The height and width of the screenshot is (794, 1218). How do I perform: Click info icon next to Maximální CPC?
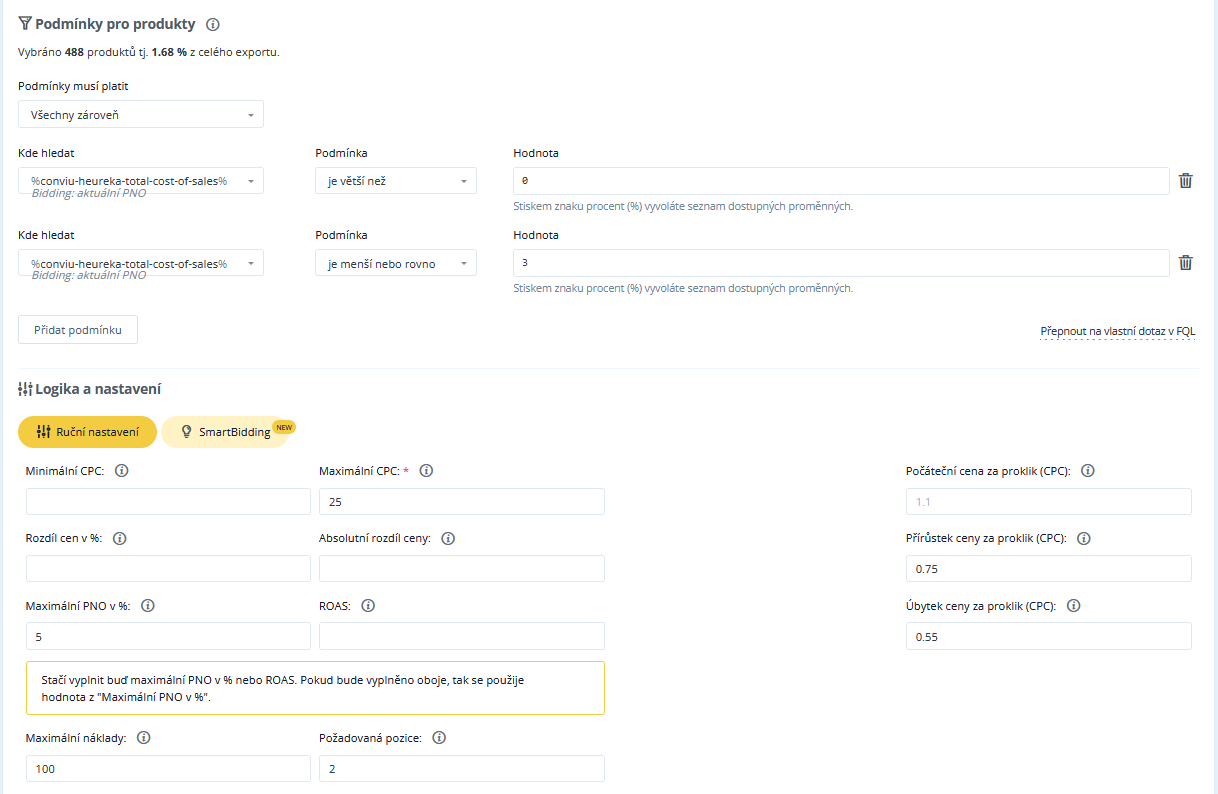[426, 471]
